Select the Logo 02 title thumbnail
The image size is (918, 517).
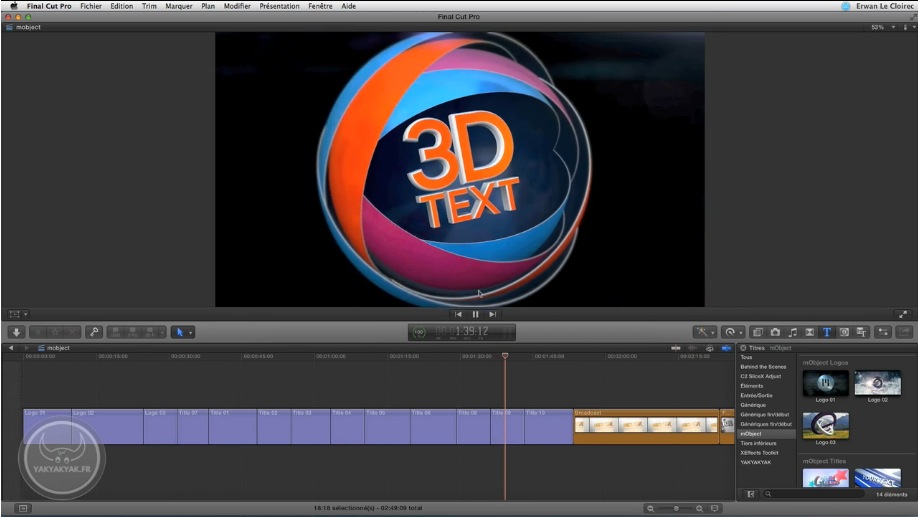[x=877, y=384]
